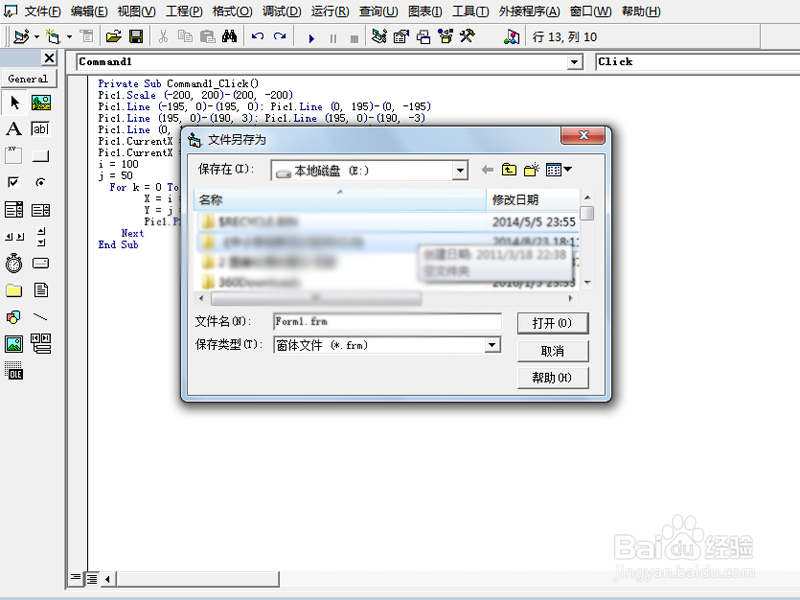
Task: Select the Data control in toolbox
Action: [x=41, y=344]
